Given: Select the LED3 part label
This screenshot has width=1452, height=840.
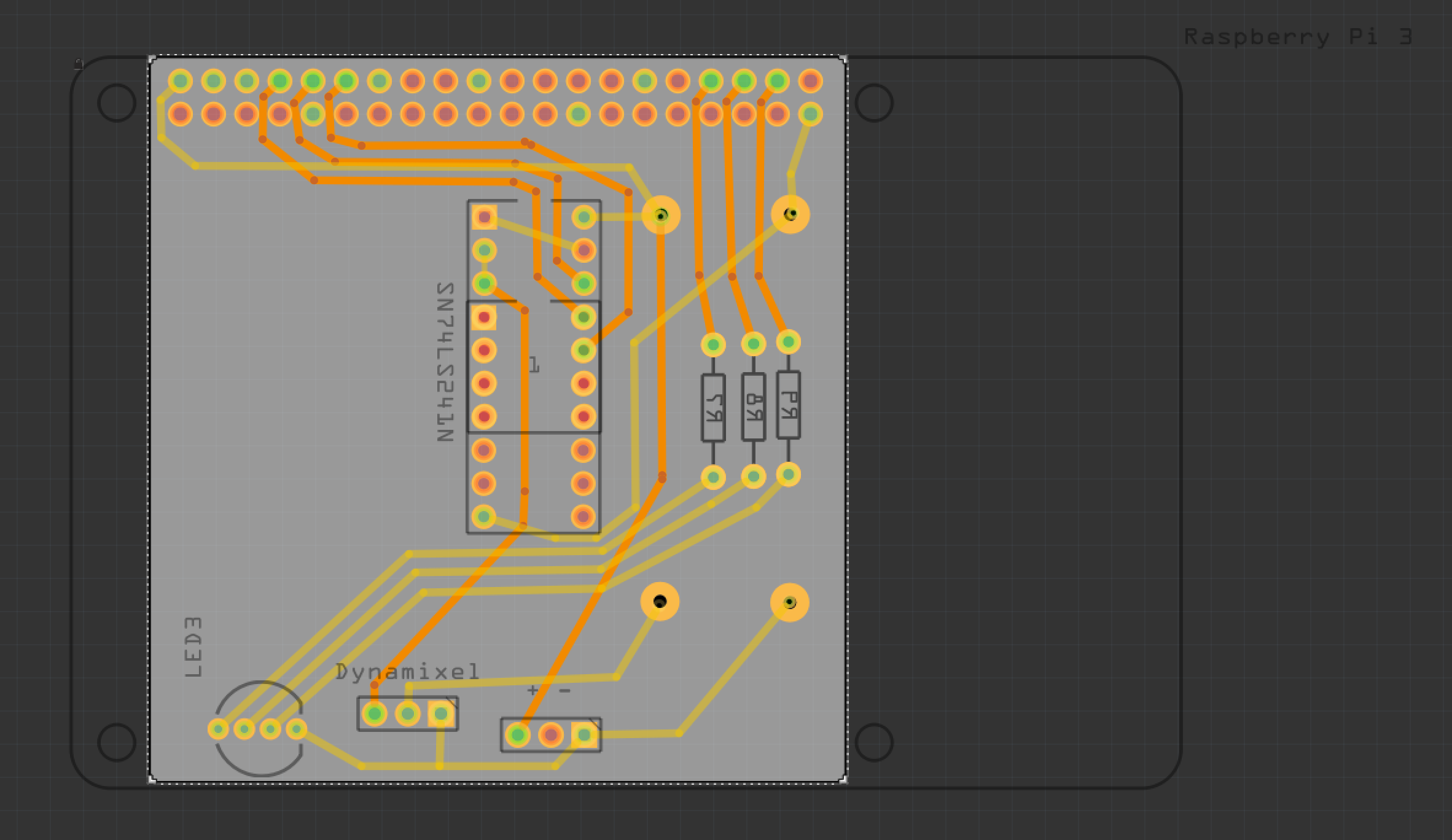Looking at the screenshot, I should click(193, 647).
